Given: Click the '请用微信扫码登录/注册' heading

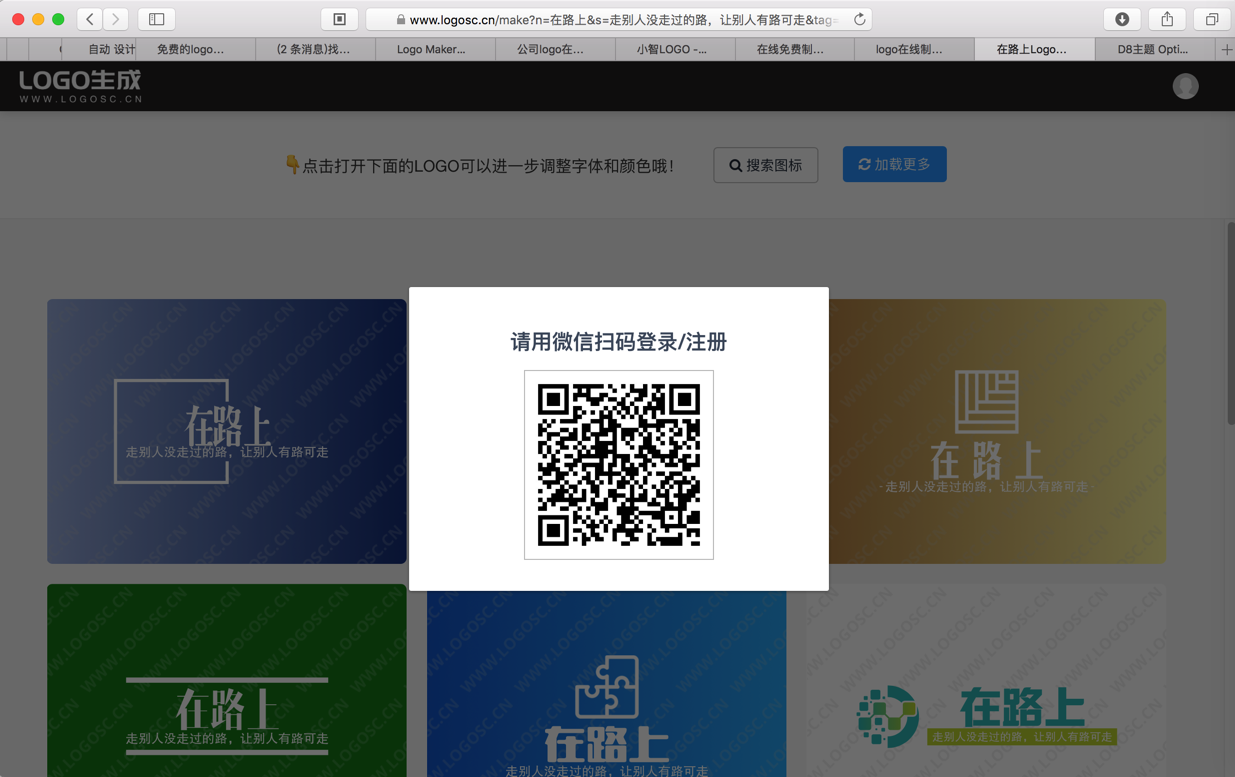Looking at the screenshot, I should click(x=619, y=342).
